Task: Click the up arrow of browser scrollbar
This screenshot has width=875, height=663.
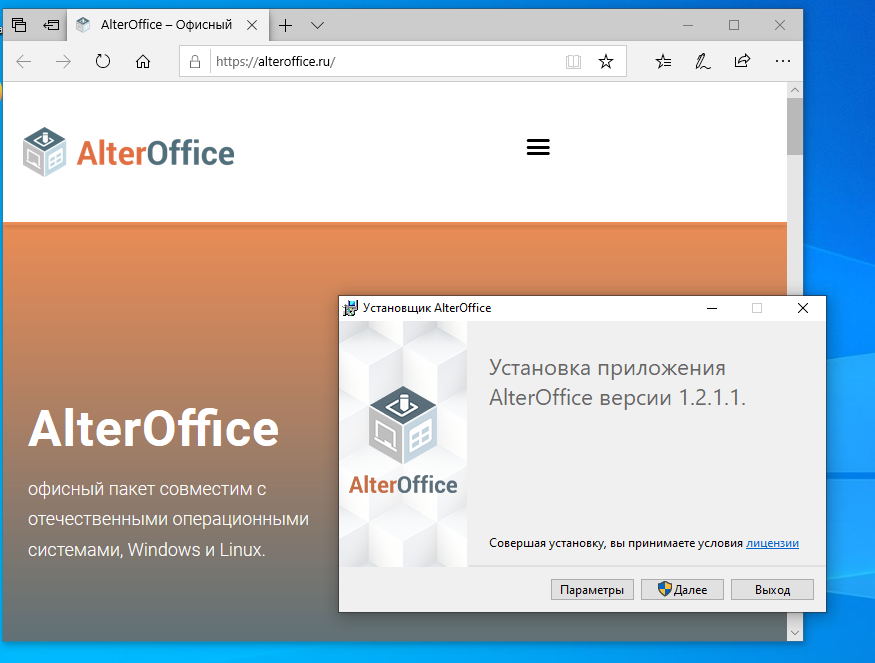Action: pyautogui.click(x=795, y=90)
